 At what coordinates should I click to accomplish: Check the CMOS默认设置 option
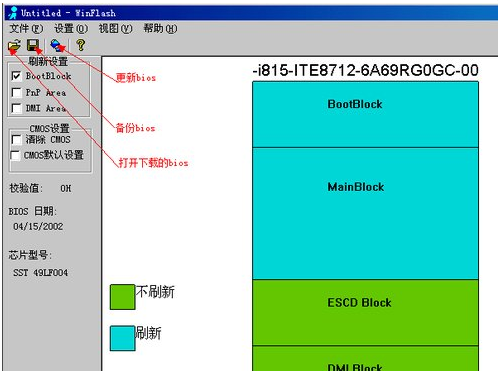pos(15,155)
